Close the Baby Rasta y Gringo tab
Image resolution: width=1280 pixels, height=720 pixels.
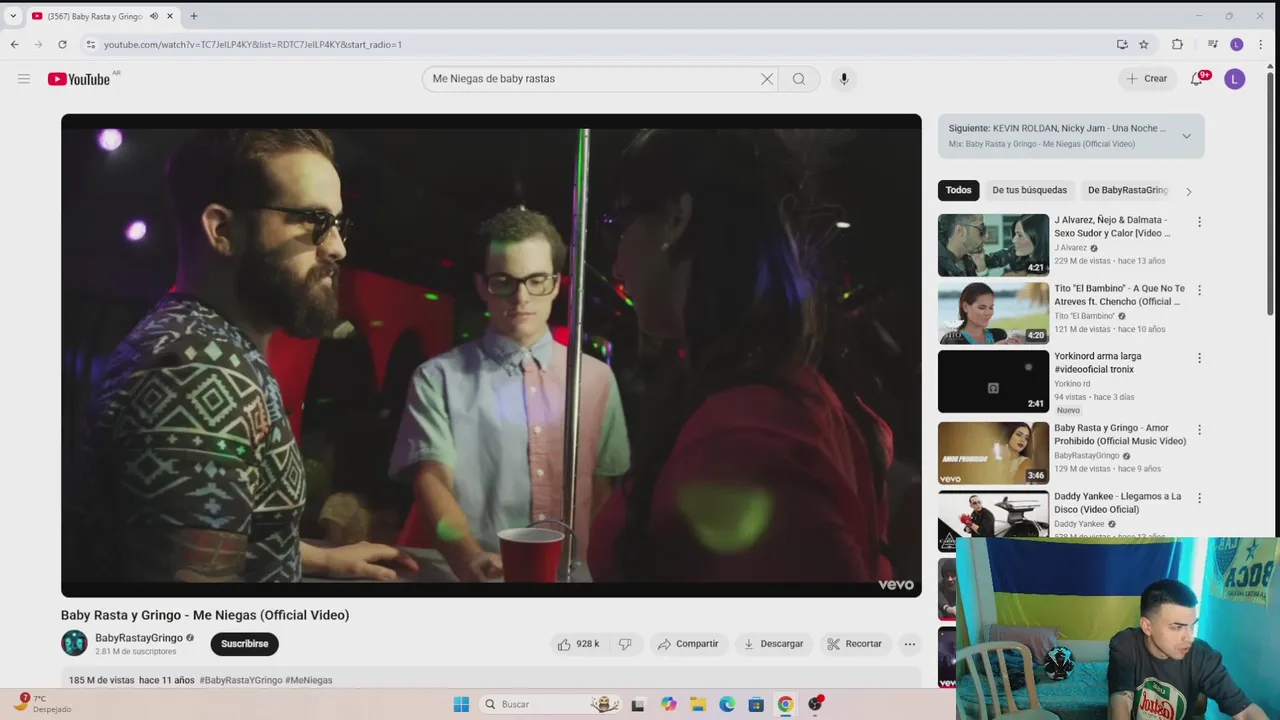click(170, 16)
